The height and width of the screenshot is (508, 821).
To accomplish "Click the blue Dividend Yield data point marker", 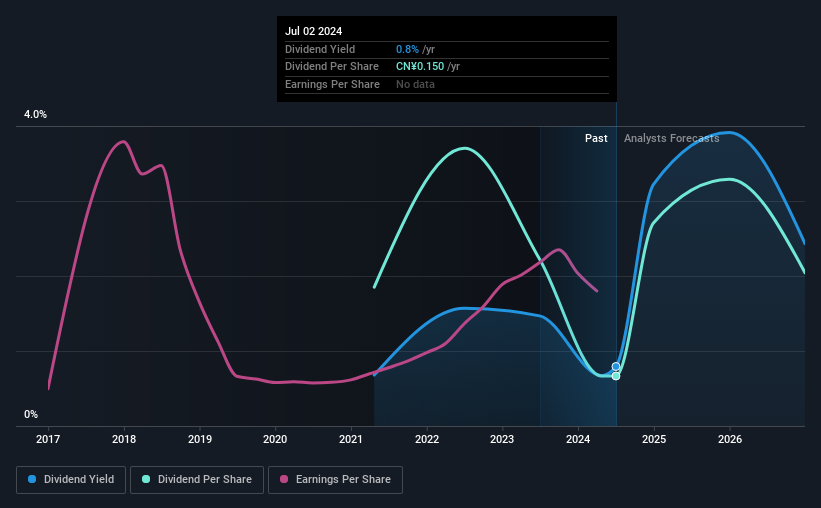I will [x=616, y=367].
